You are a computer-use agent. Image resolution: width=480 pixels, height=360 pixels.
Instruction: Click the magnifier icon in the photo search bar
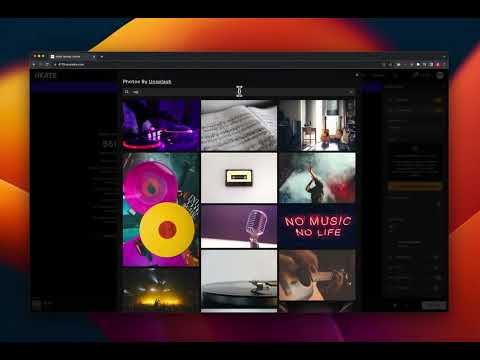coord(127,92)
